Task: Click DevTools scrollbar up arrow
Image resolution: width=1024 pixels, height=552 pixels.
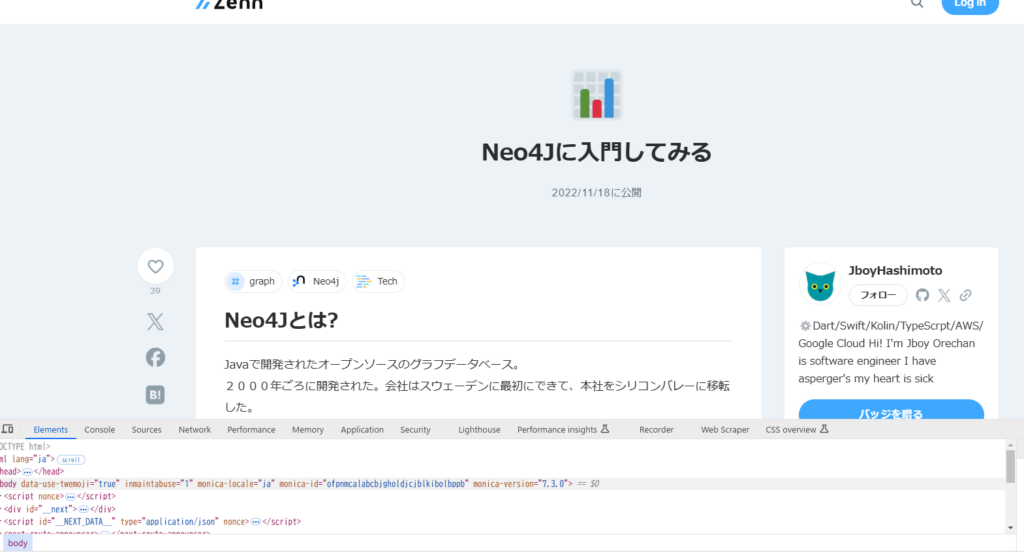Action: 1010,445
